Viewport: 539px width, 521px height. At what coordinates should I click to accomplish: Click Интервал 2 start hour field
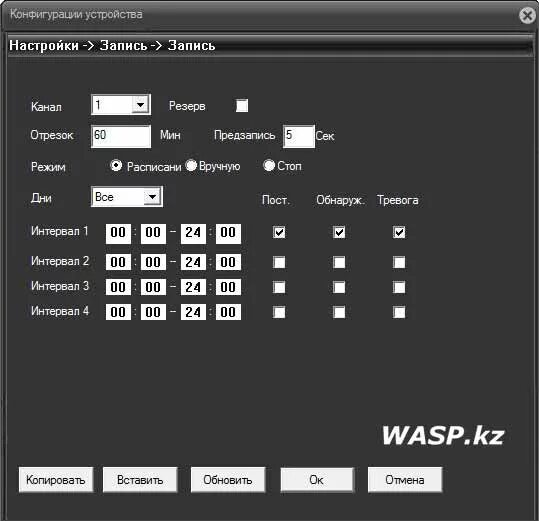[x=118, y=262]
